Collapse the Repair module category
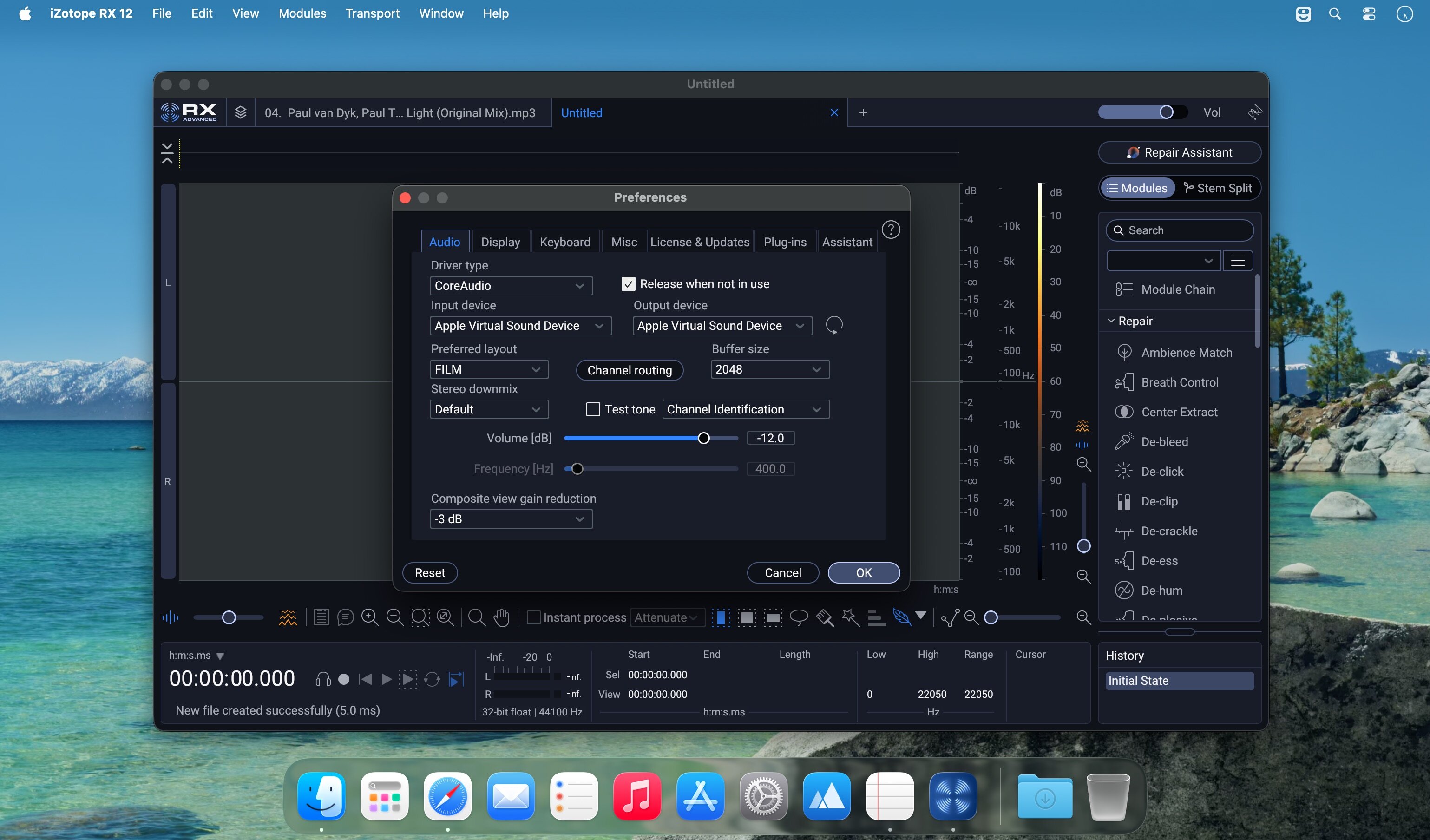The width and height of the screenshot is (1430, 840). click(x=1111, y=321)
